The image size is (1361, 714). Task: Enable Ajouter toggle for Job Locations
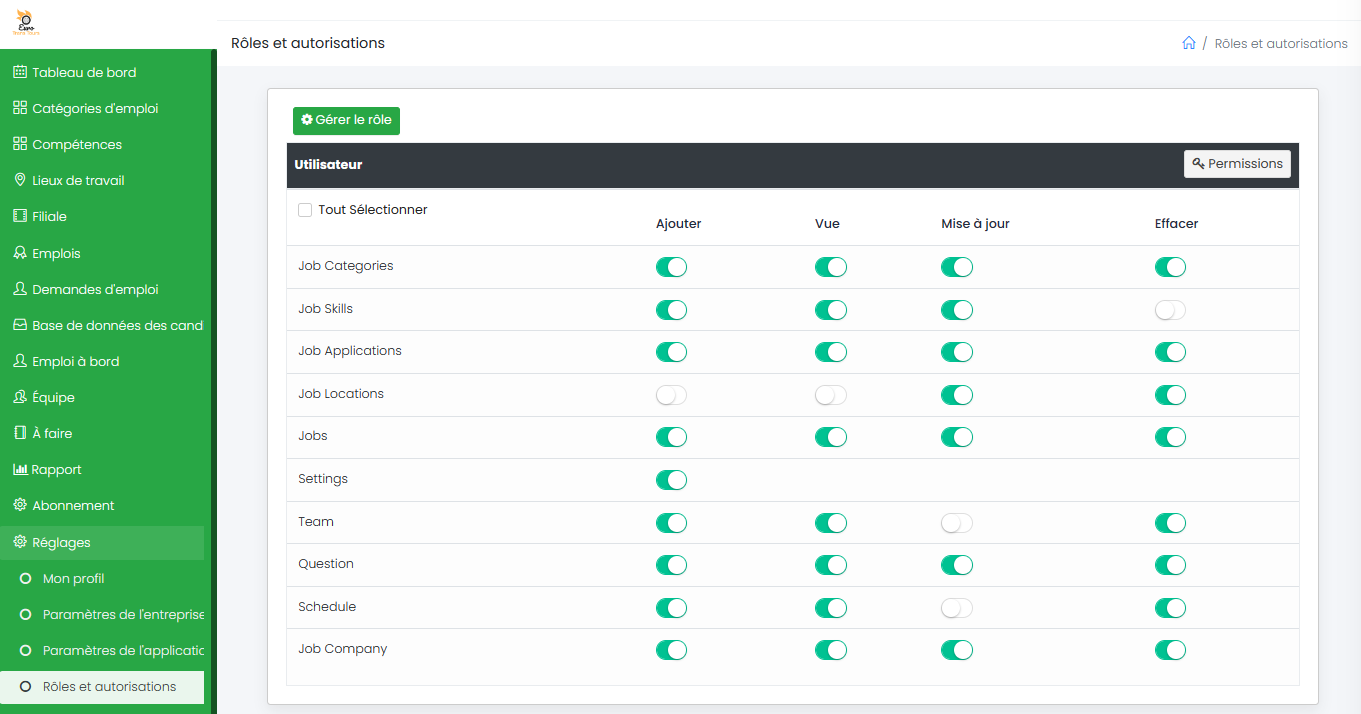[671, 395]
